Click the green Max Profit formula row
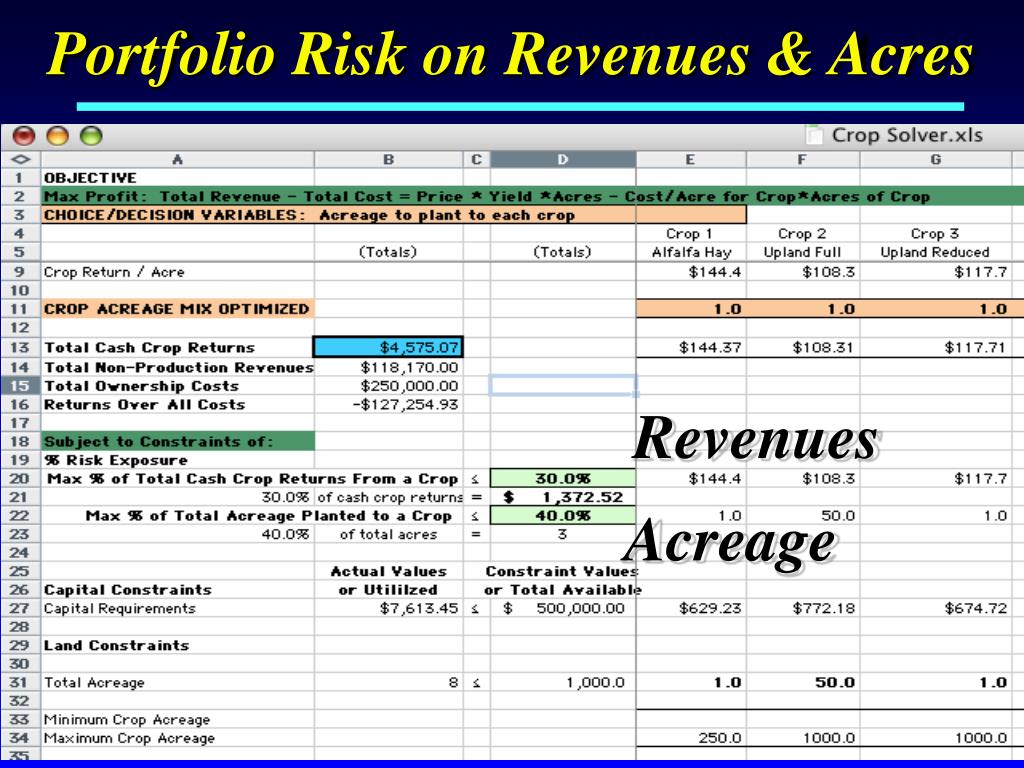Viewport: 1024px width, 768px height. (x=532, y=196)
